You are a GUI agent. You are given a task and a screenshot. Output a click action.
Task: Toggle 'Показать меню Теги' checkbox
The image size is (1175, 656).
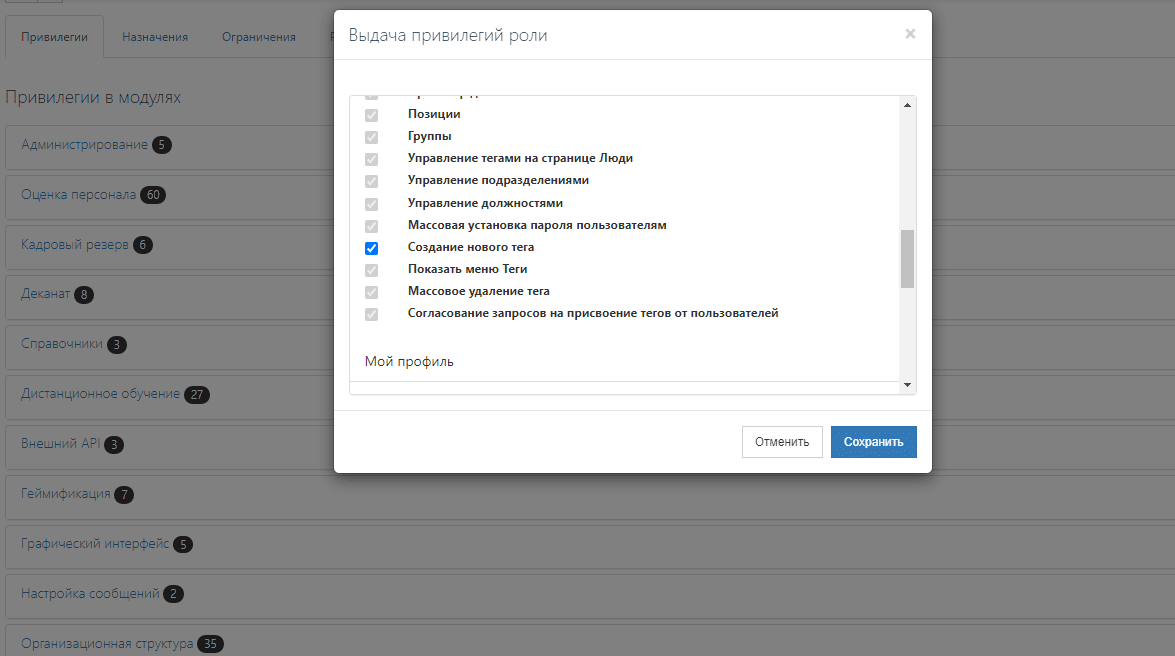[x=372, y=270]
